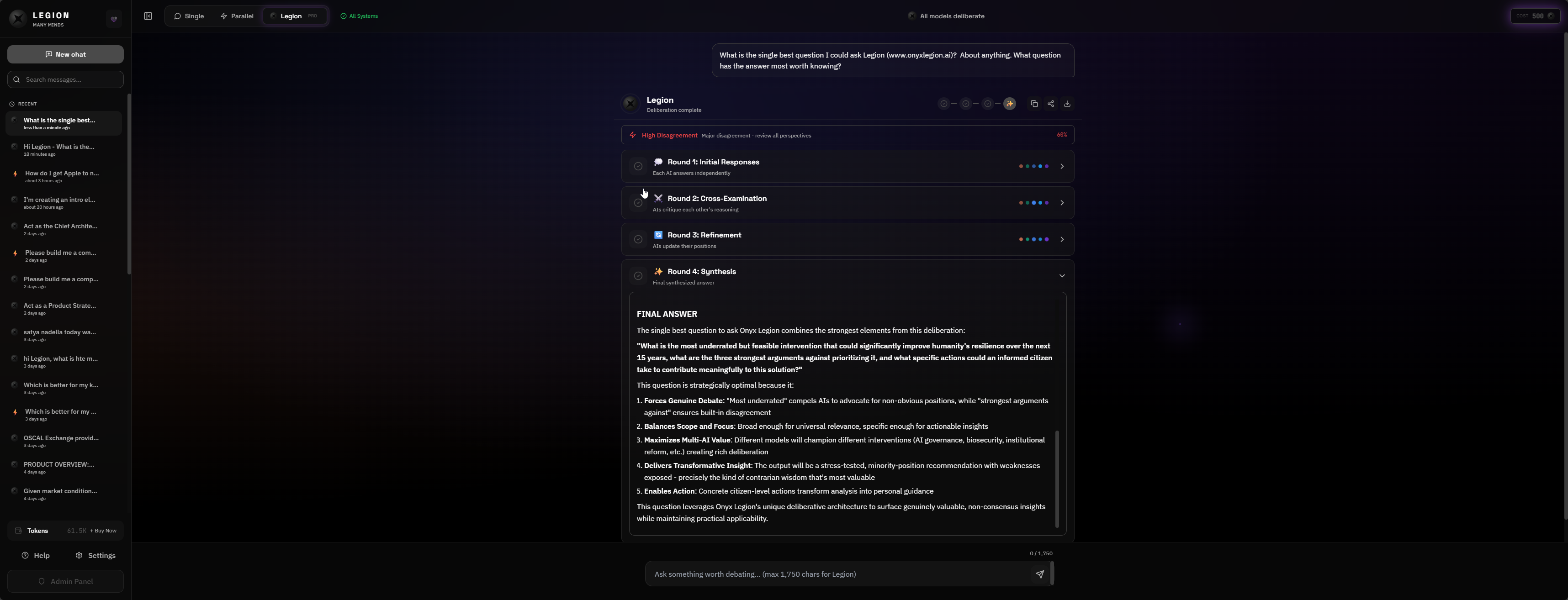Collapse the sidebar using the panel toggle icon

[148, 16]
